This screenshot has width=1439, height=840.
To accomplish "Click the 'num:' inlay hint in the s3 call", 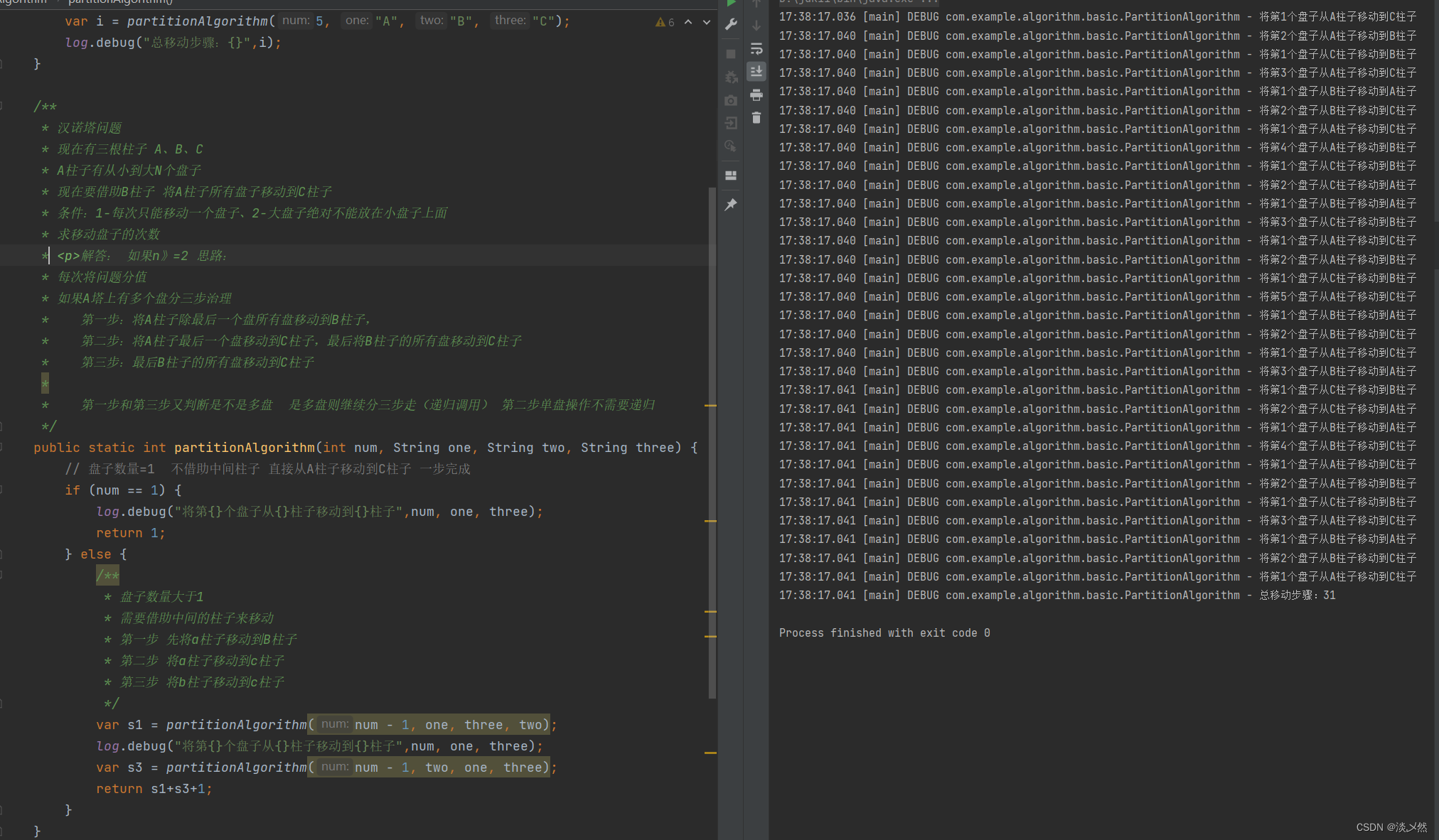I will 335,767.
